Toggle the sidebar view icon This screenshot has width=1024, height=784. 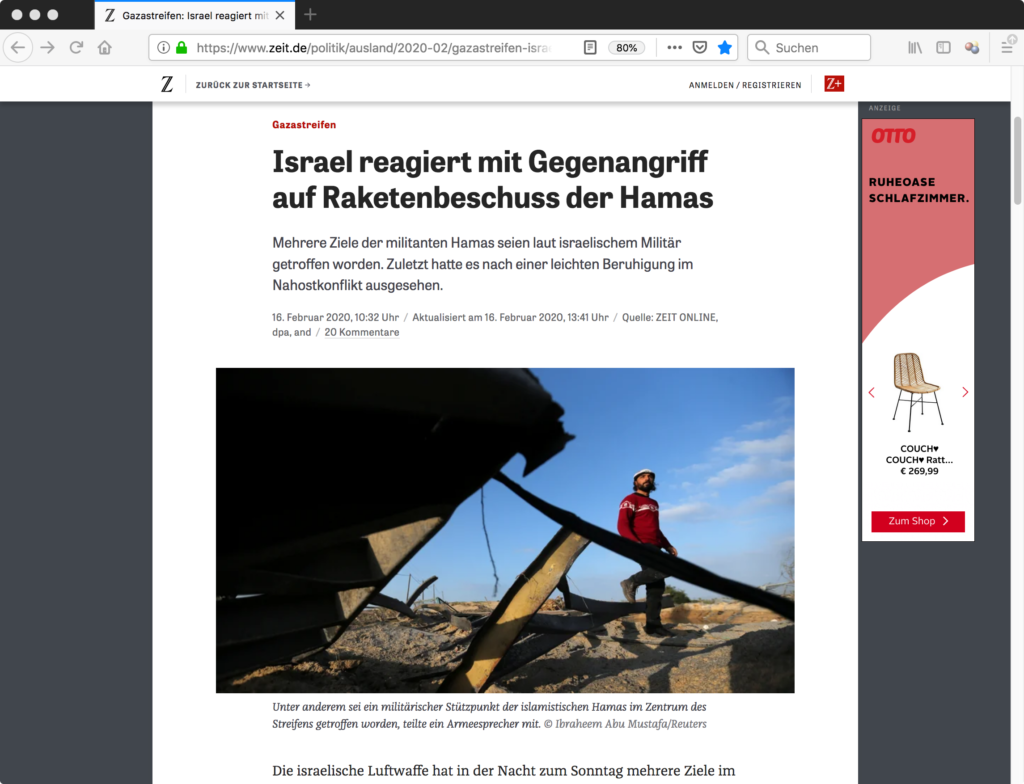coord(943,48)
